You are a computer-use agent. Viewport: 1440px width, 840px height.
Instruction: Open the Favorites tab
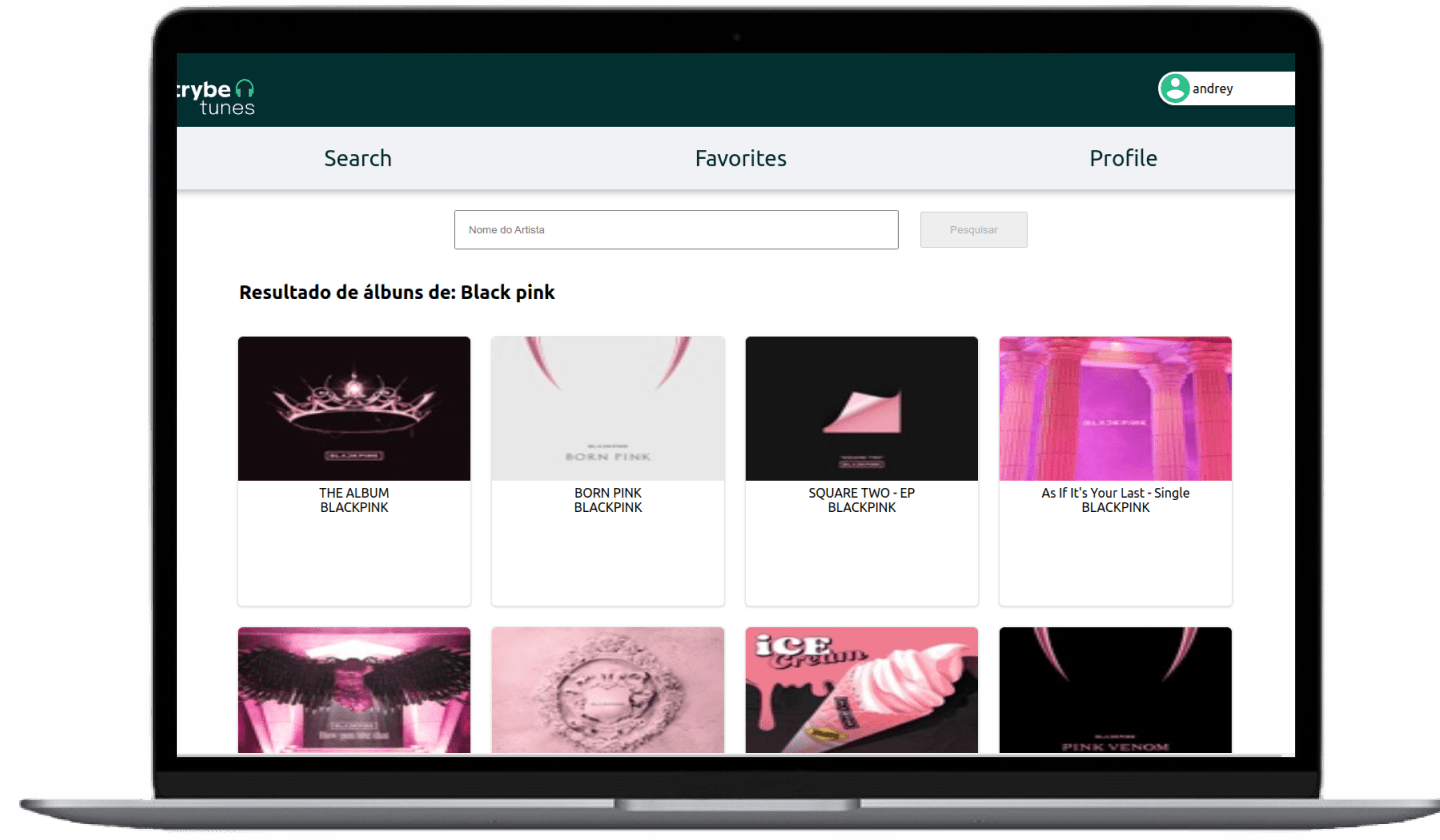[x=740, y=158]
